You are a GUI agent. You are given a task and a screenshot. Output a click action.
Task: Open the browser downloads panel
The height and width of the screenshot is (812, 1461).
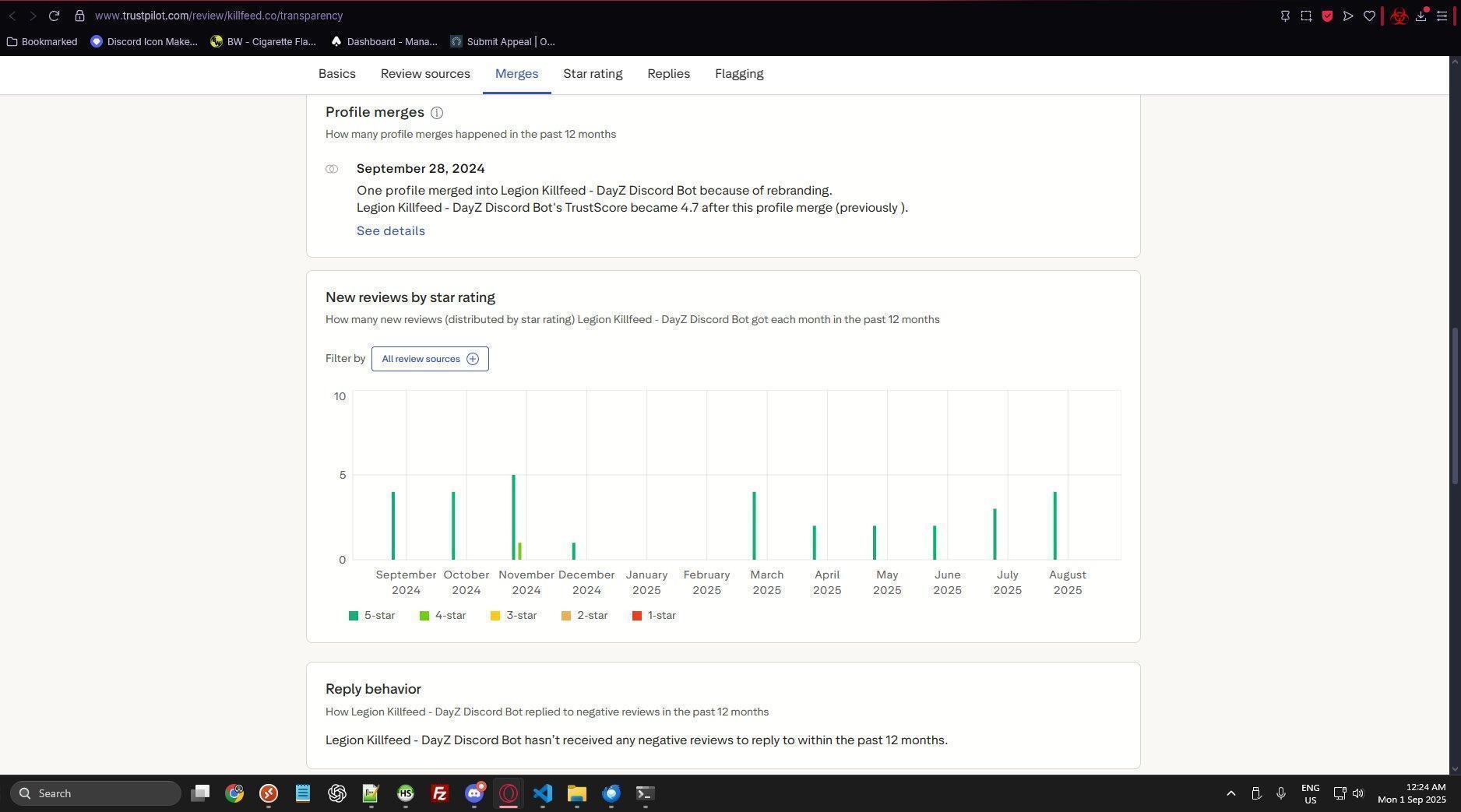pos(1421,16)
